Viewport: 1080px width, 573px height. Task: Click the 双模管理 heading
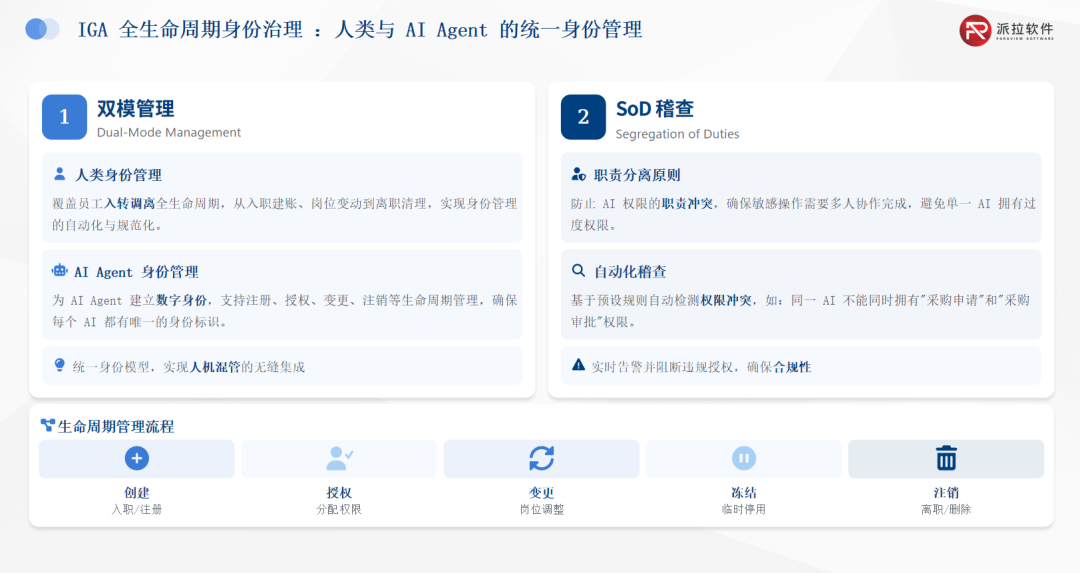pos(136,109)
